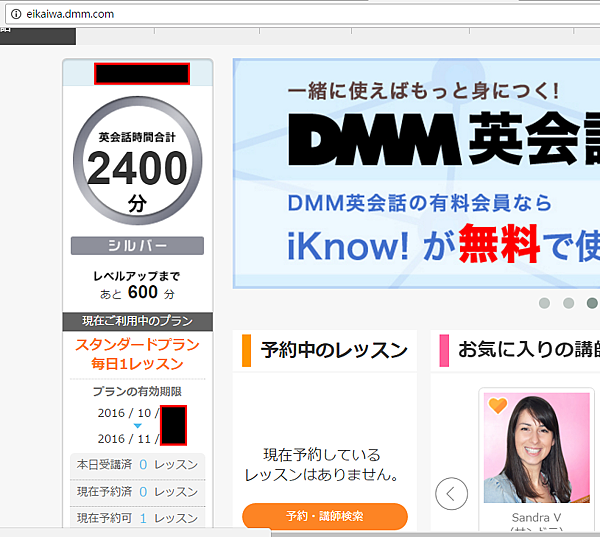This screenshot has width=600, height=537.
Task: Click the 現在予約可 1 レッスン row
Action: tap(137, 518)
